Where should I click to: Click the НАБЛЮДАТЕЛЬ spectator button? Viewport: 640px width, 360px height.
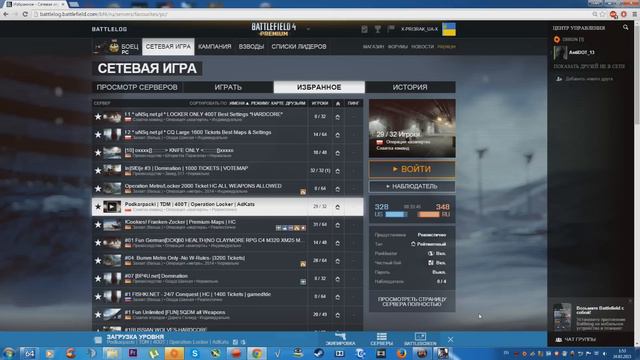coord(412,187)
